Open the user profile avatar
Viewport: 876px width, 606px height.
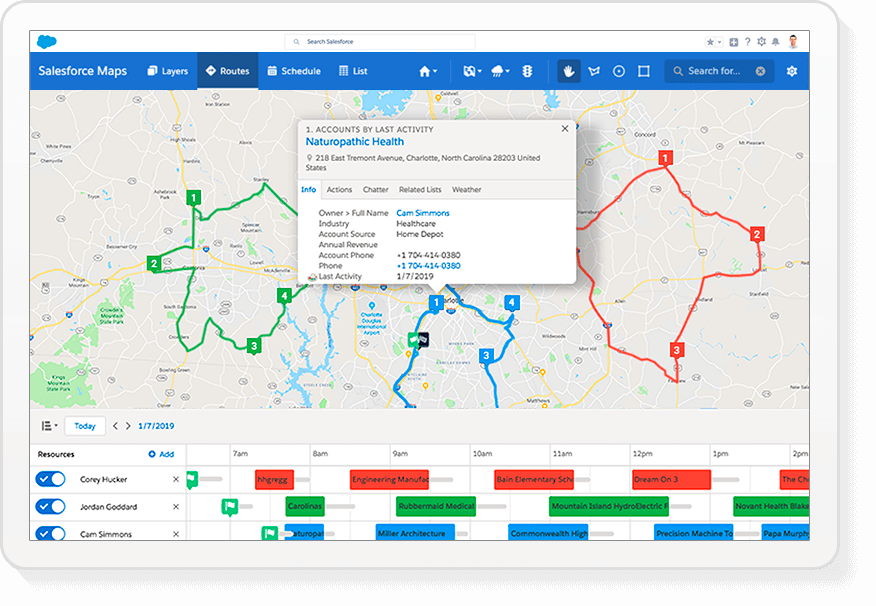pyautogui.click(x=793, y=41)
